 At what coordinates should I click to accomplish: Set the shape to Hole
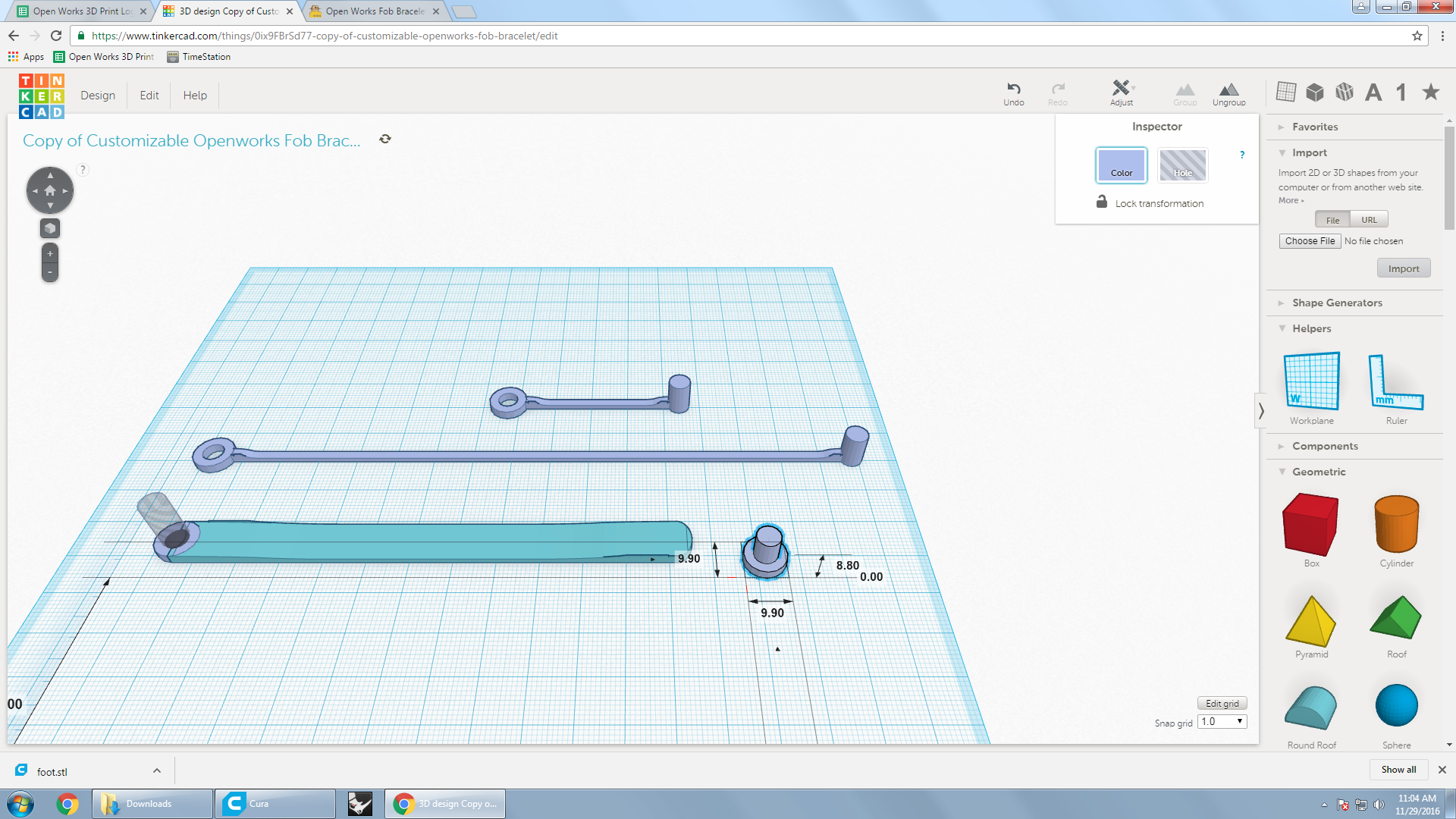point(1183,165)
